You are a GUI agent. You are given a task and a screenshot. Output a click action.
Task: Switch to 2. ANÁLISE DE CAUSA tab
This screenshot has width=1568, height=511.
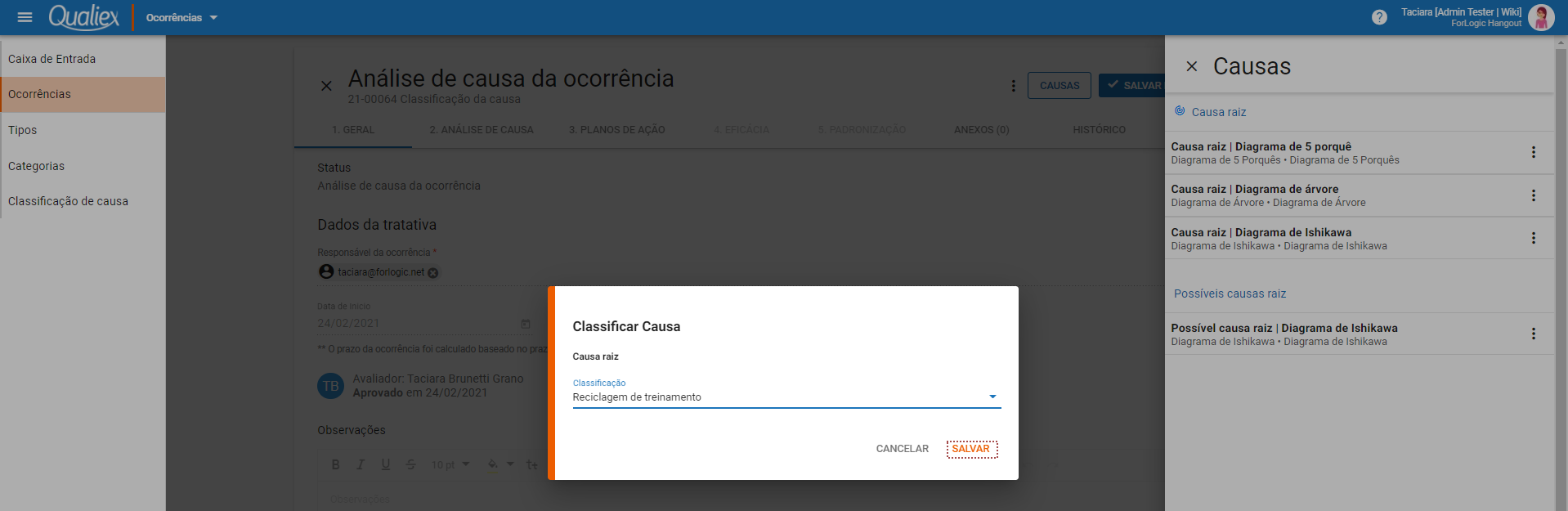(482, 130)
